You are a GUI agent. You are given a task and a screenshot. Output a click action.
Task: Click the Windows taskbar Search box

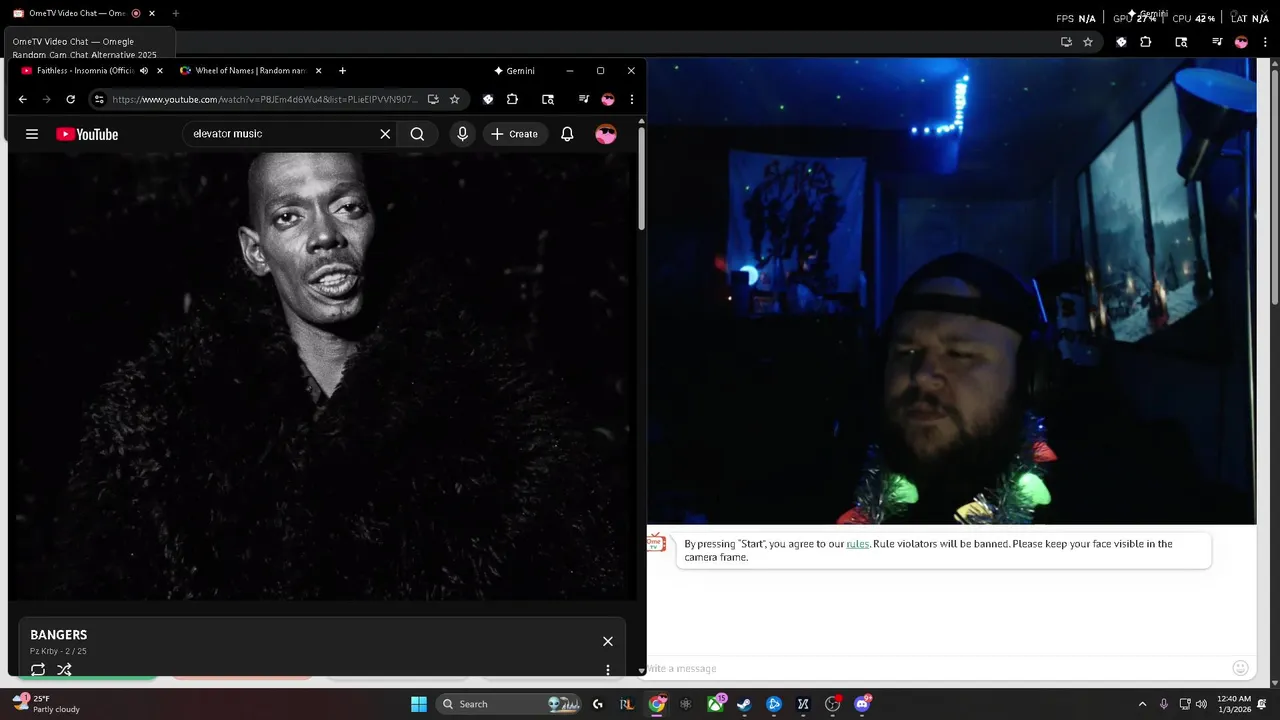click(x=510, y=704)
